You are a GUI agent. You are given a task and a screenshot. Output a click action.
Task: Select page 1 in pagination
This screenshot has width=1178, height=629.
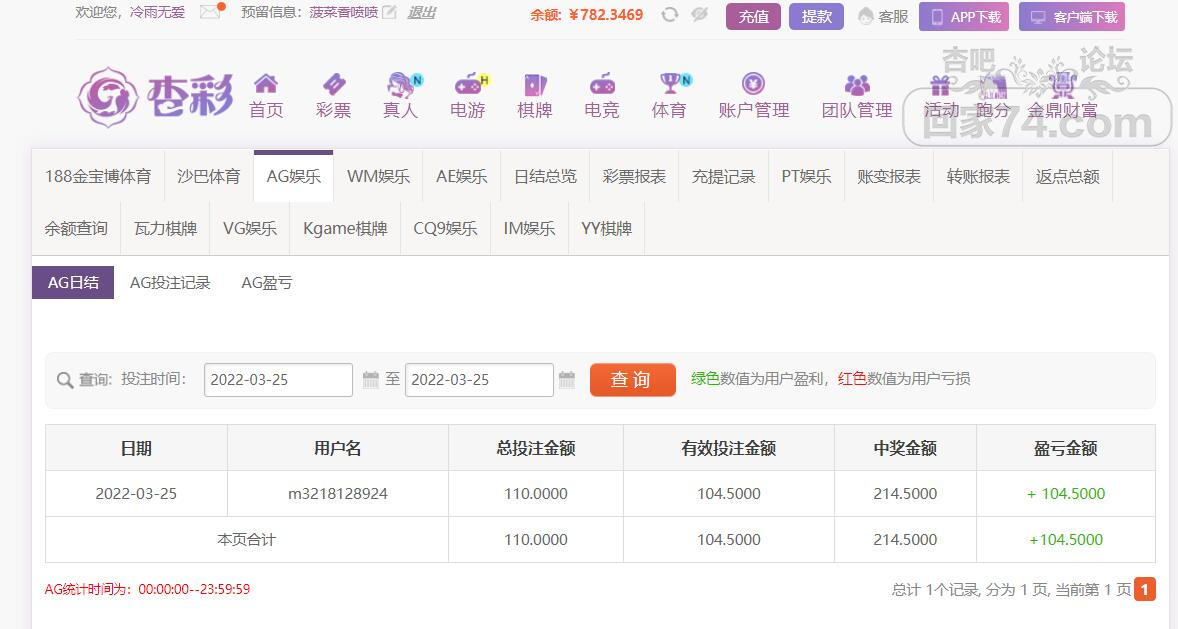pos(1144,589)
